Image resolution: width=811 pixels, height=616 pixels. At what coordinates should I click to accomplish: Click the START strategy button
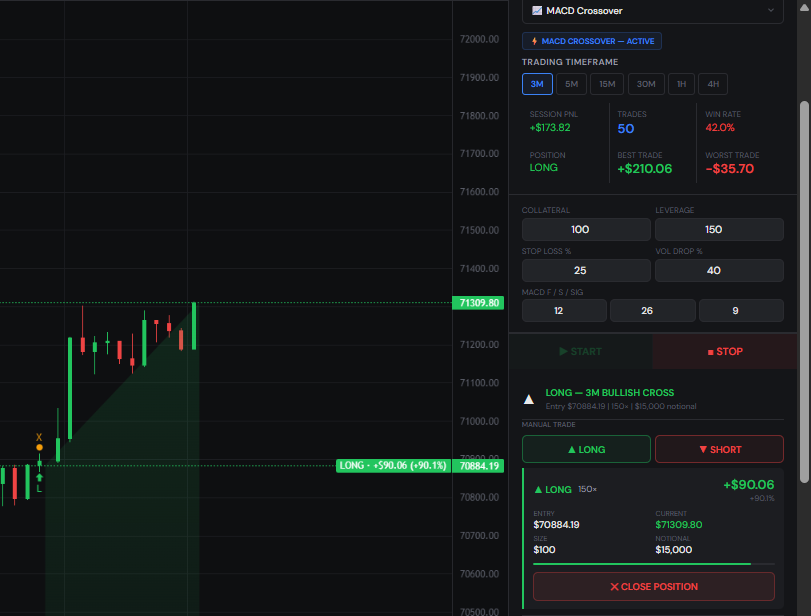(x=581, y=351)
